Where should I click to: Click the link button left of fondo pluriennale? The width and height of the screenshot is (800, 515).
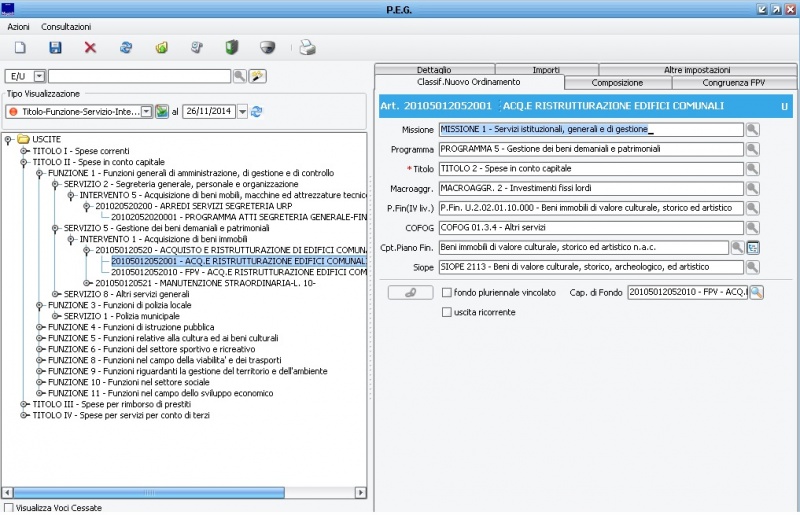pyautogui.click(x=411, y=292)
